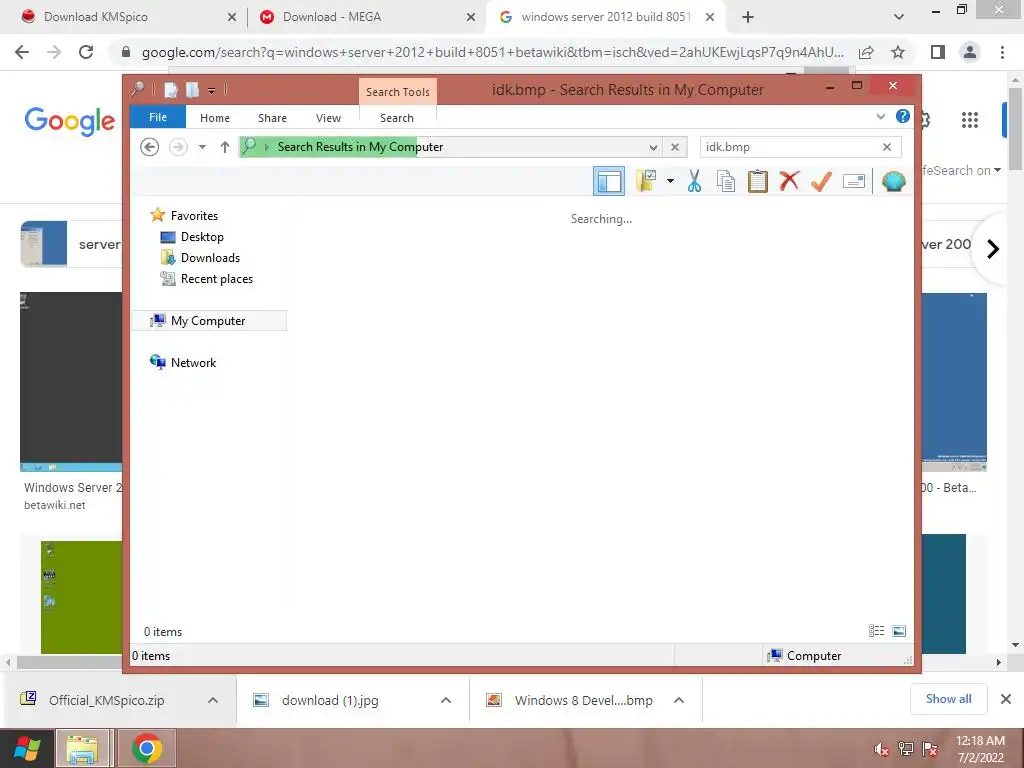The image size is (1024, 768).
Task: Open the File menu in Explorer
Action: pyautogui.click(x=157, y=117)
